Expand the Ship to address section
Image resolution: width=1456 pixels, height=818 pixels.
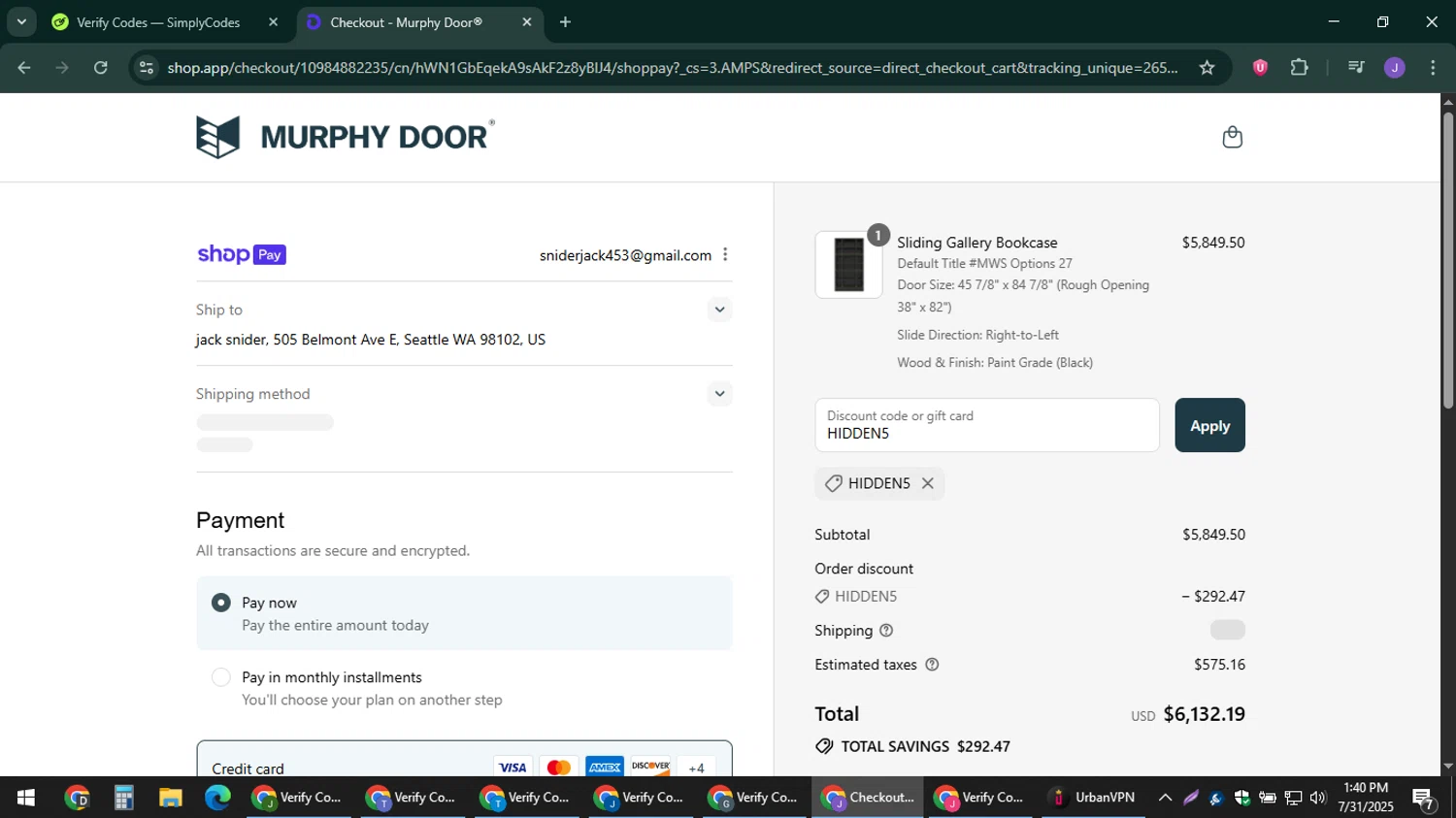[x=719, y=310]
